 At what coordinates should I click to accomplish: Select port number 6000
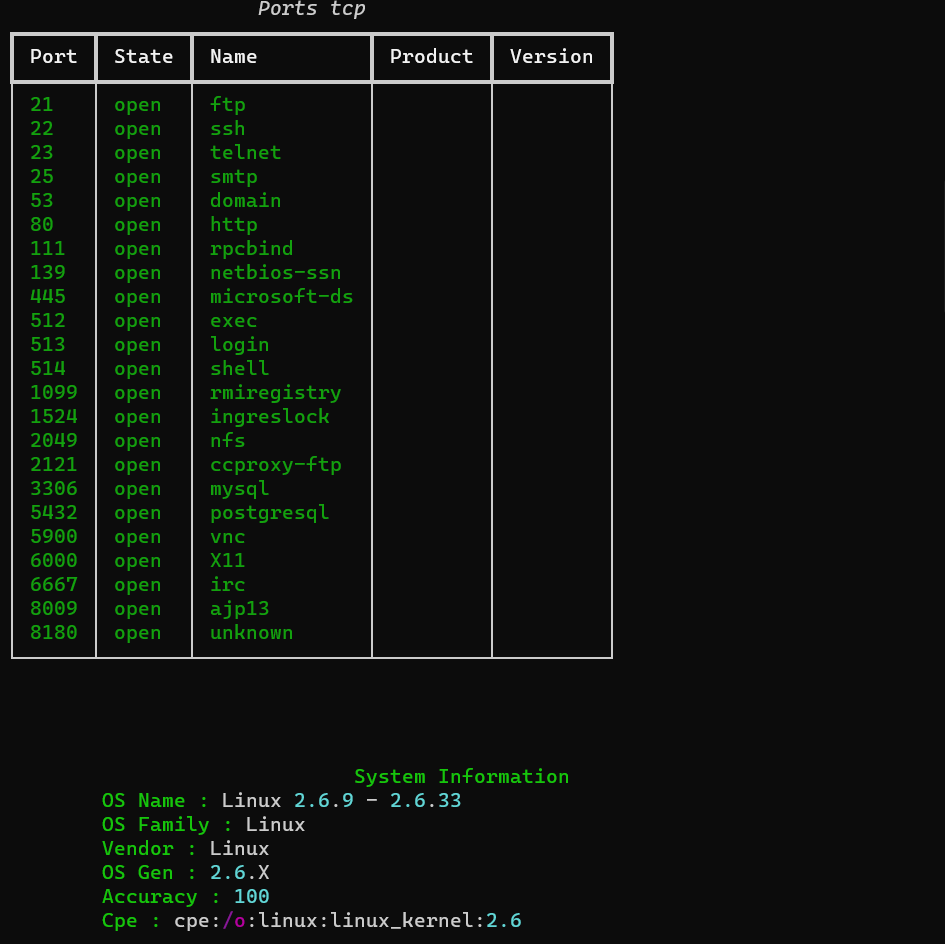pos(54,561)
